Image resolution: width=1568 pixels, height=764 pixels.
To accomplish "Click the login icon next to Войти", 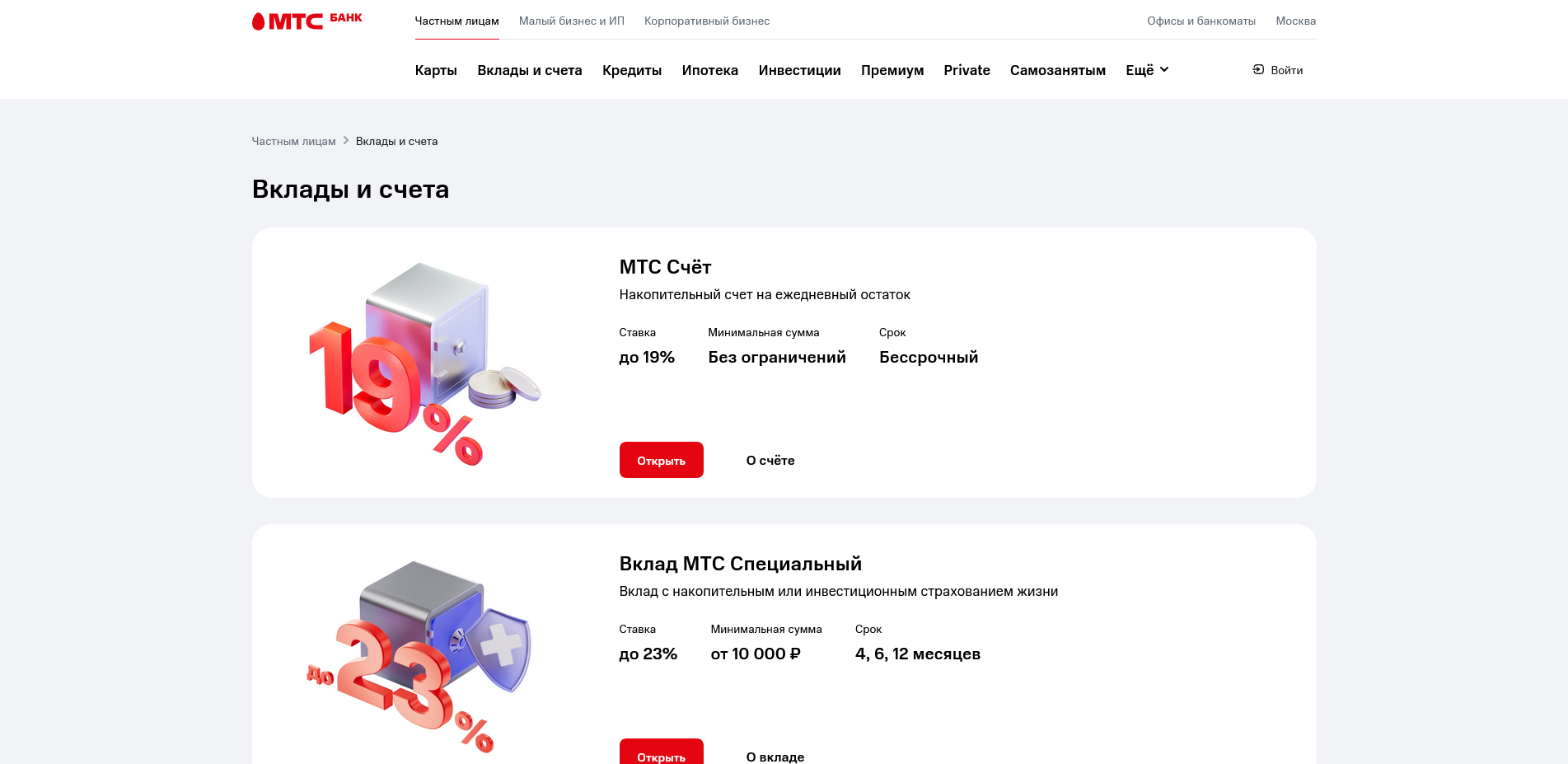I will click(x=1258, y=70).
